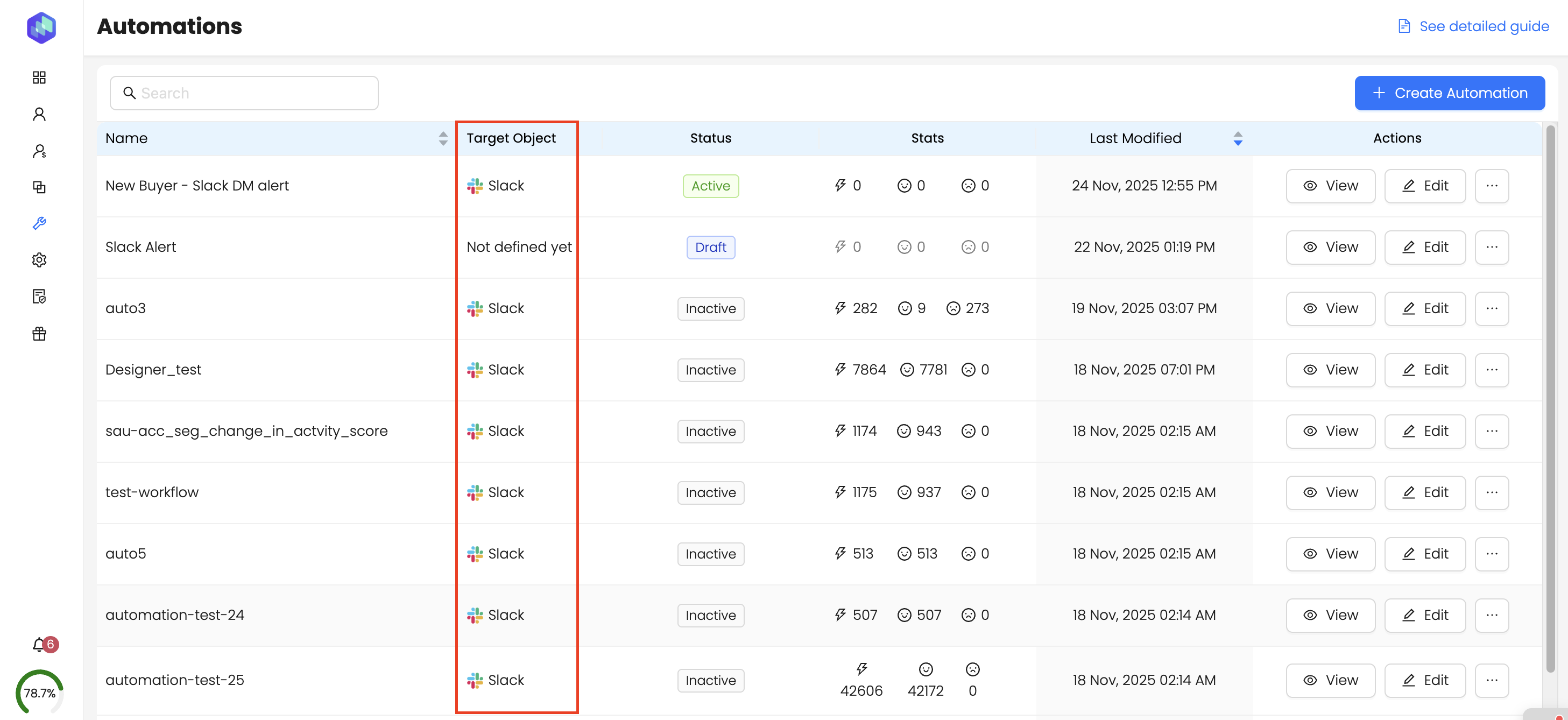Open the dashboard grid icon in sidebar
This screenshot has width=1568, height=720.
[39, 77]
